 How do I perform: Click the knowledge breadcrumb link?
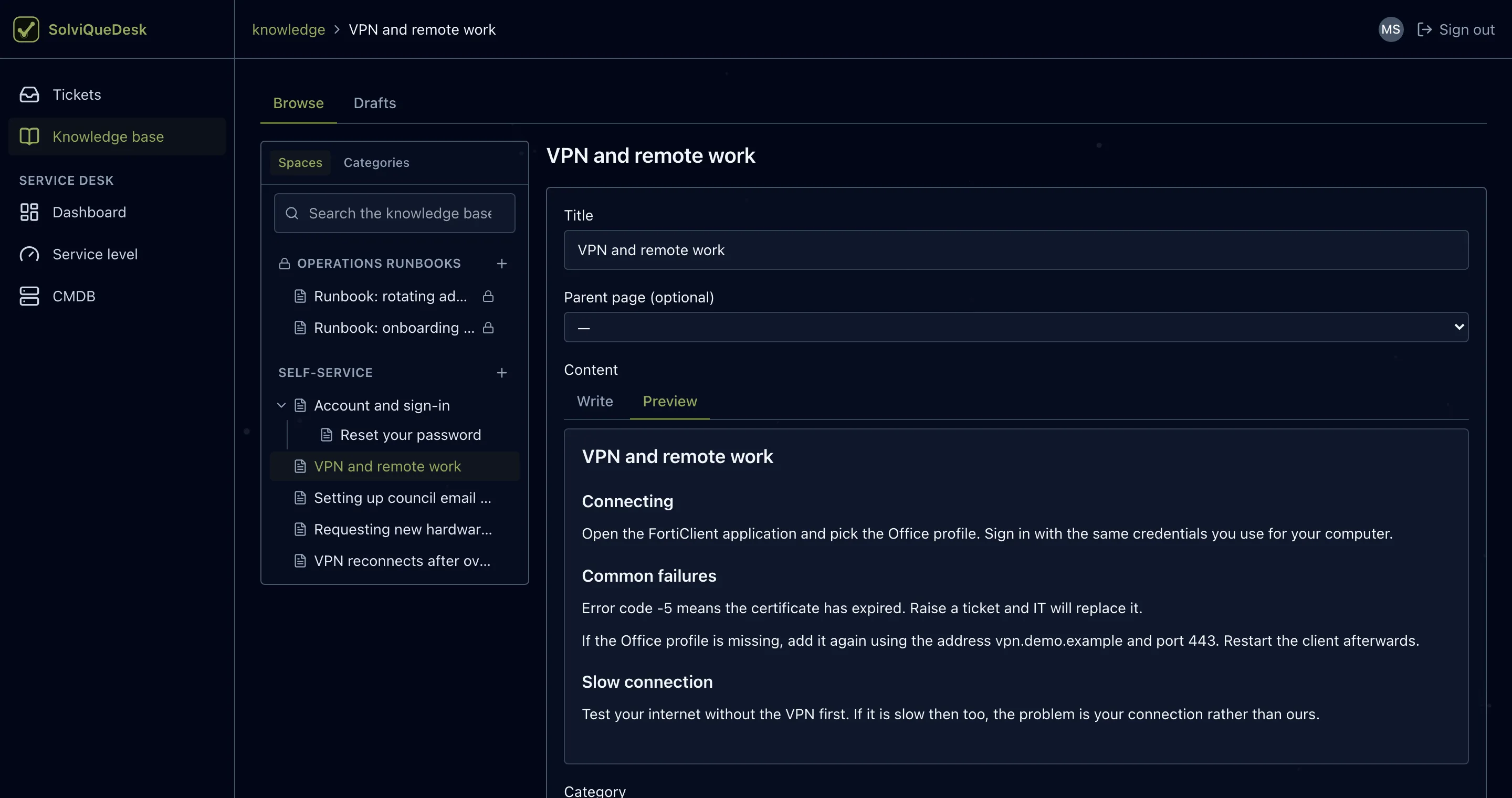288,29
